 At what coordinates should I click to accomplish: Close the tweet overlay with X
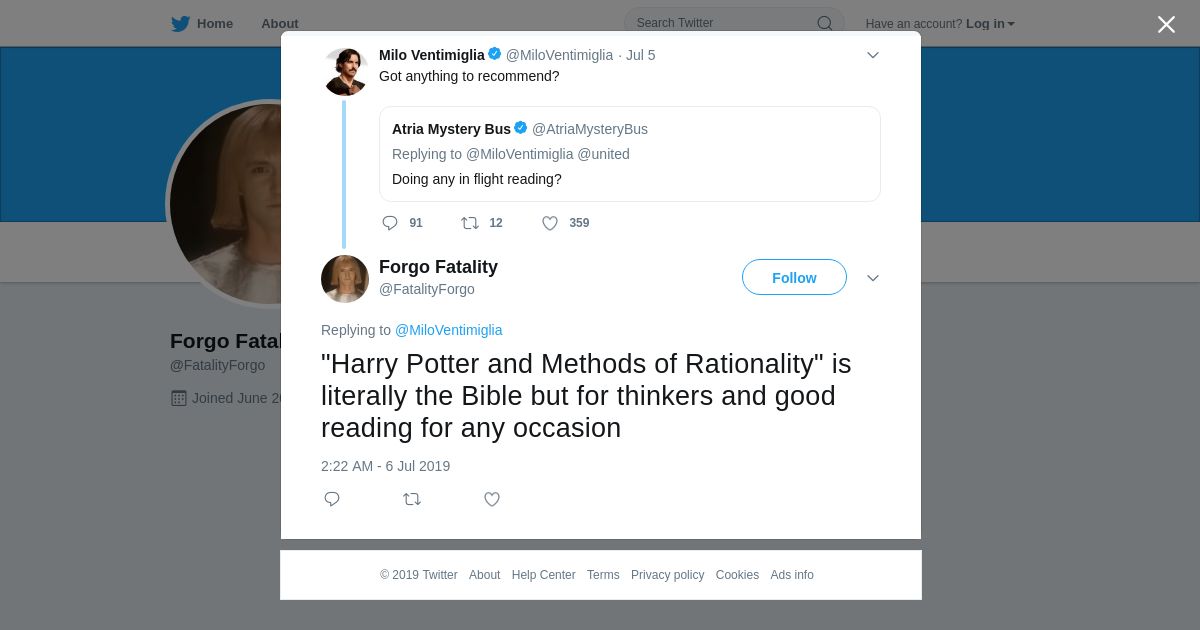1166,25
